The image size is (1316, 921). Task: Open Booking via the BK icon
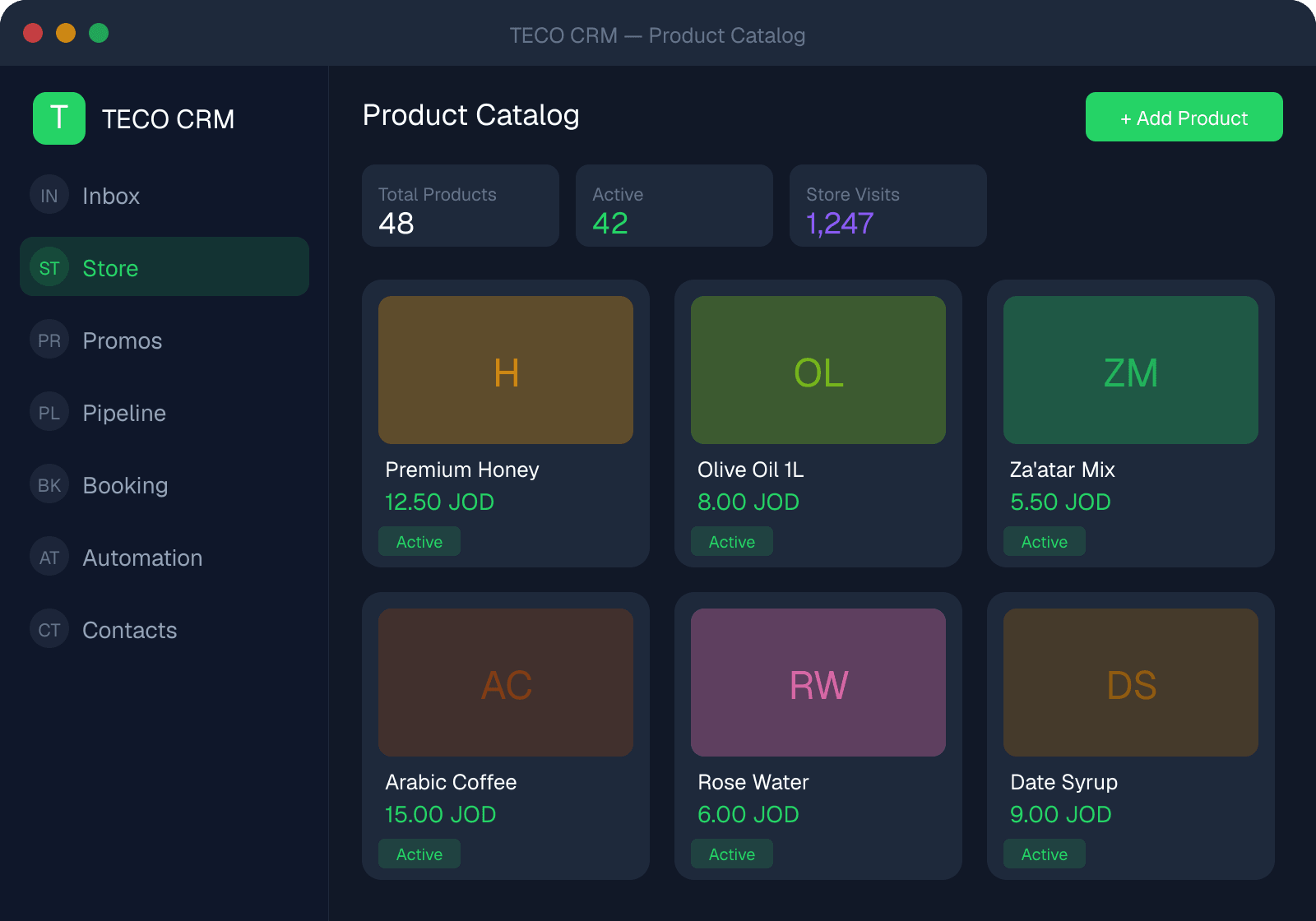coord(49,484)
